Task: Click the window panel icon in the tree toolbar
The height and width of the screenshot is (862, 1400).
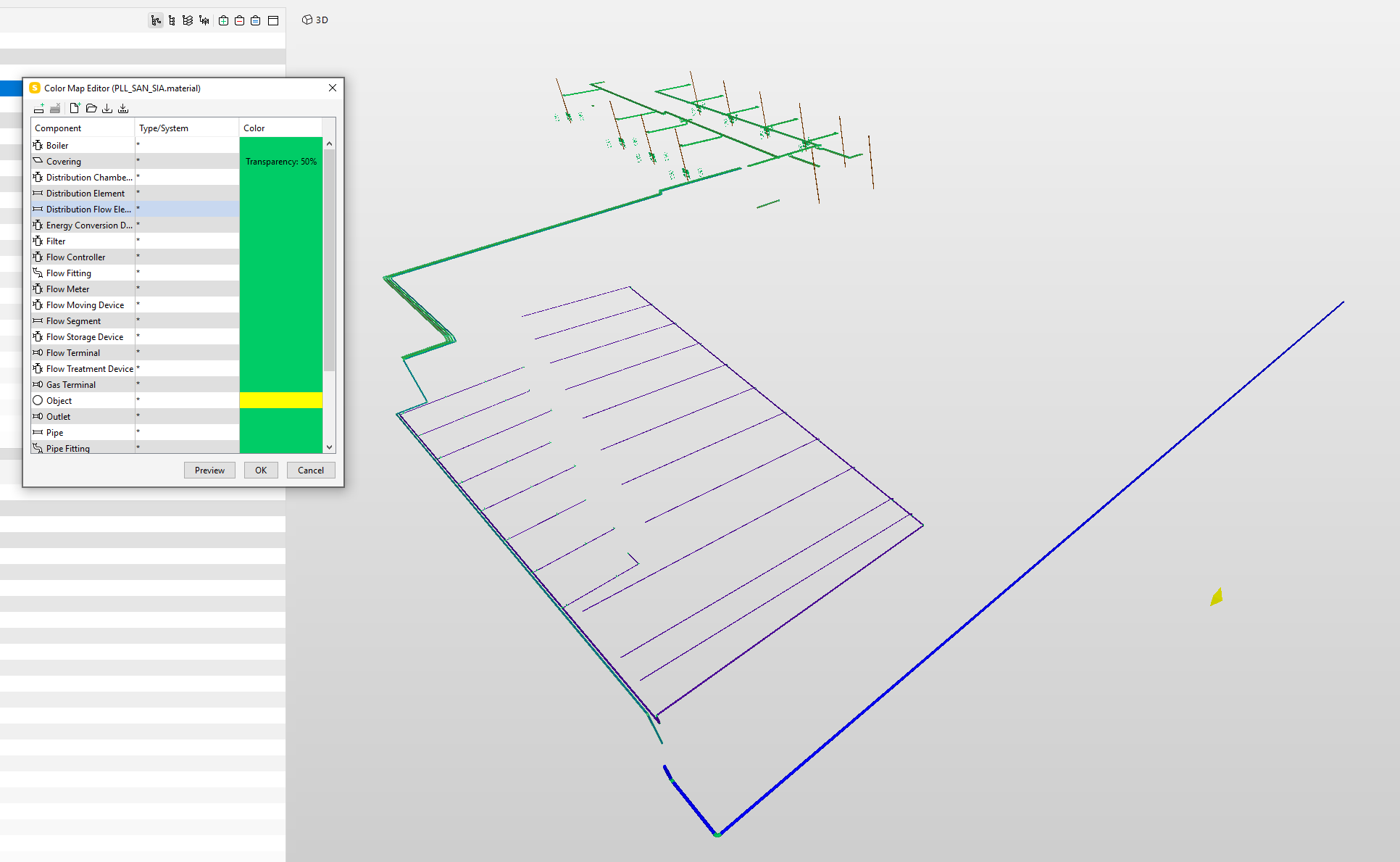Action: (273, 20)
